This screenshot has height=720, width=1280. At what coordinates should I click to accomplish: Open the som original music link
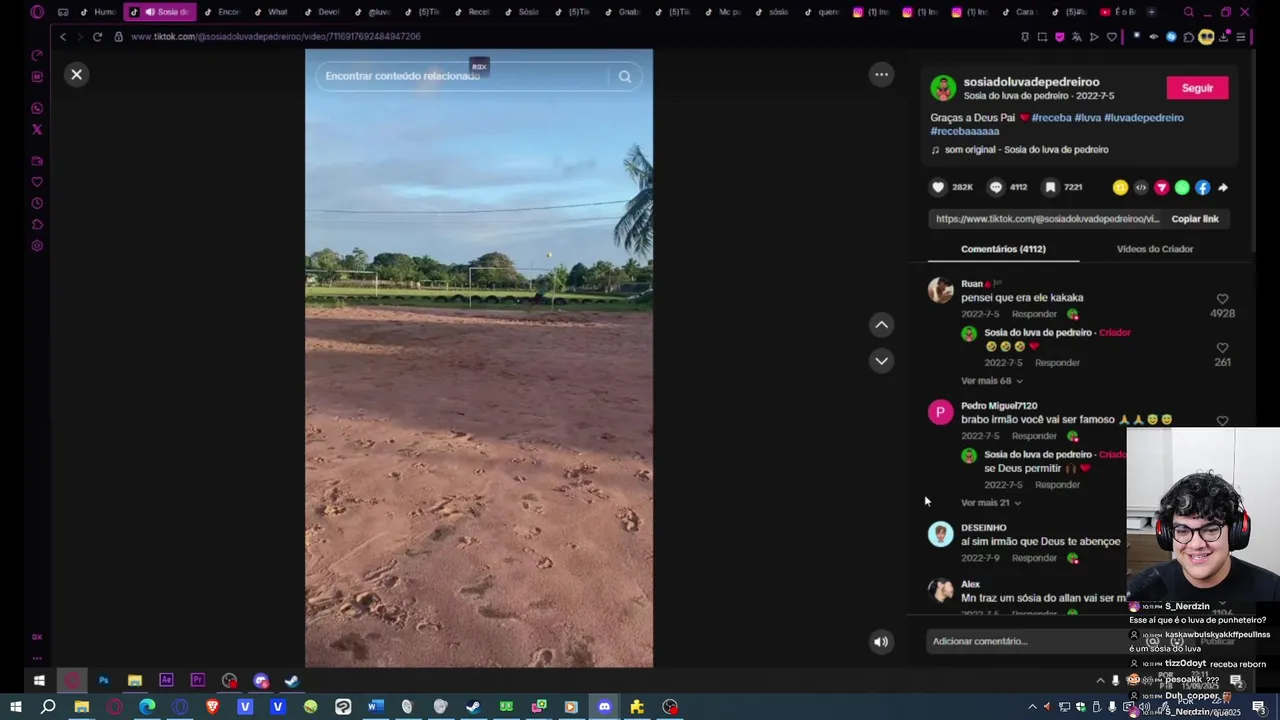[x=1026, y=150]
